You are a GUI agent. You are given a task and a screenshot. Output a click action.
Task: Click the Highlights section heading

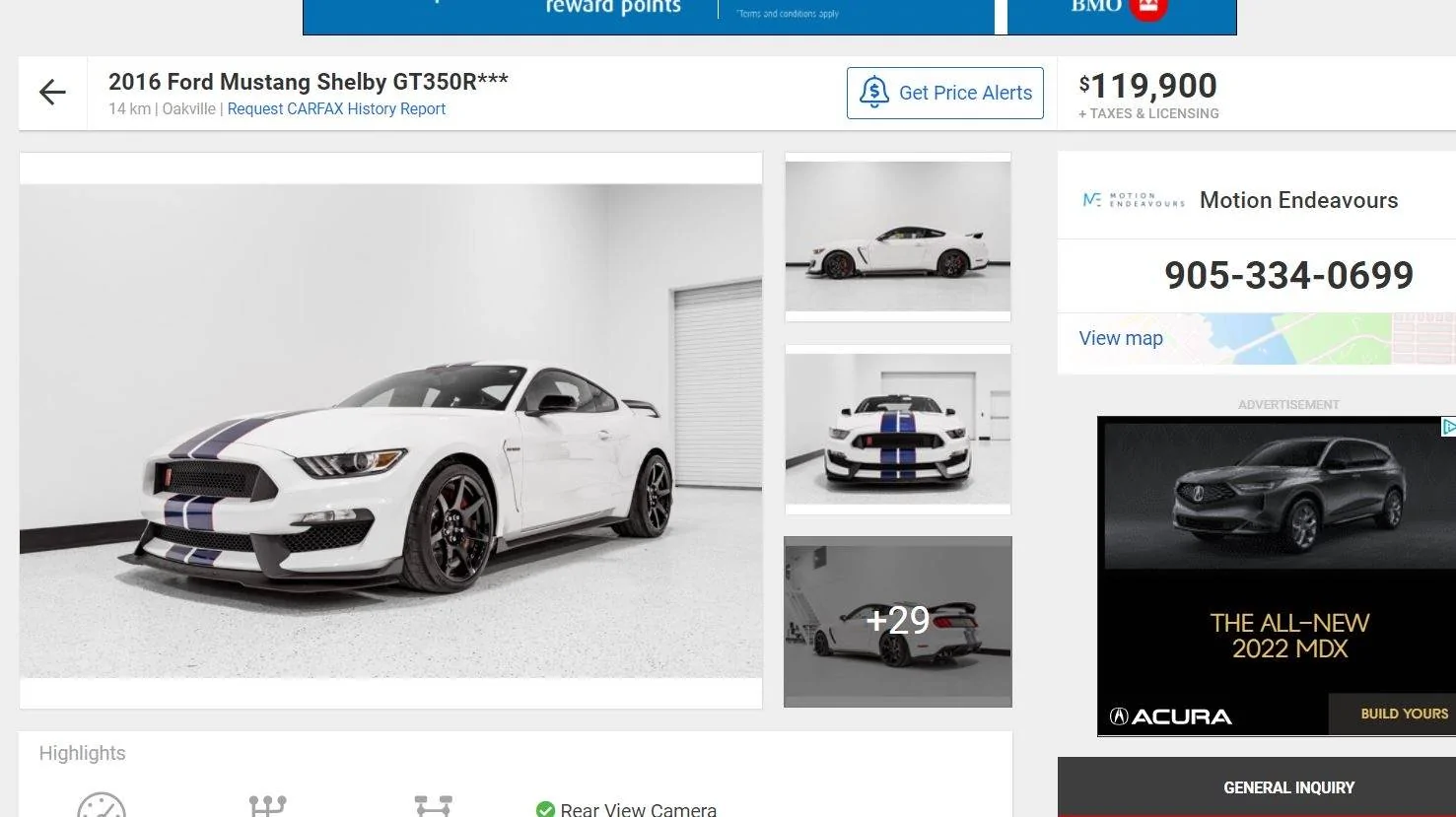coord(83,753)
